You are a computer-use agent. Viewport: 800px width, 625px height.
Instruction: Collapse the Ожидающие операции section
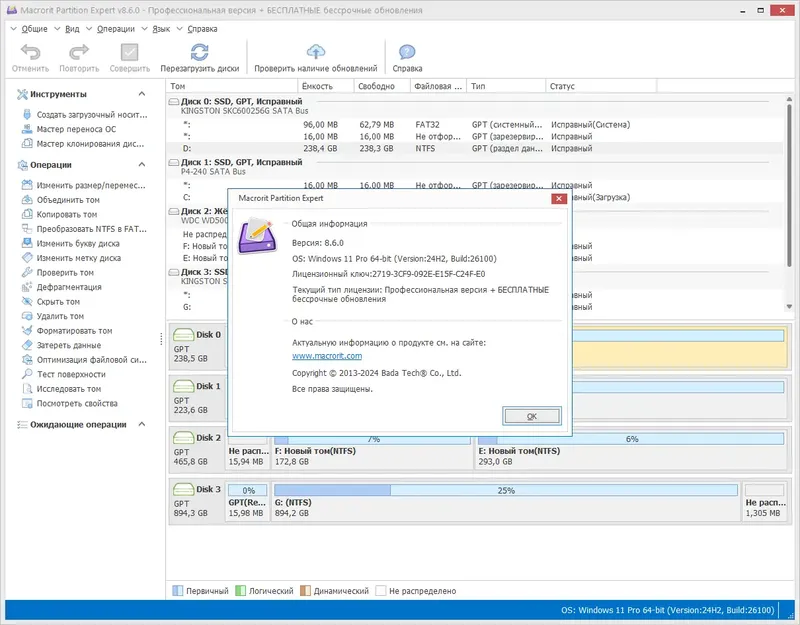coord(142,424)
